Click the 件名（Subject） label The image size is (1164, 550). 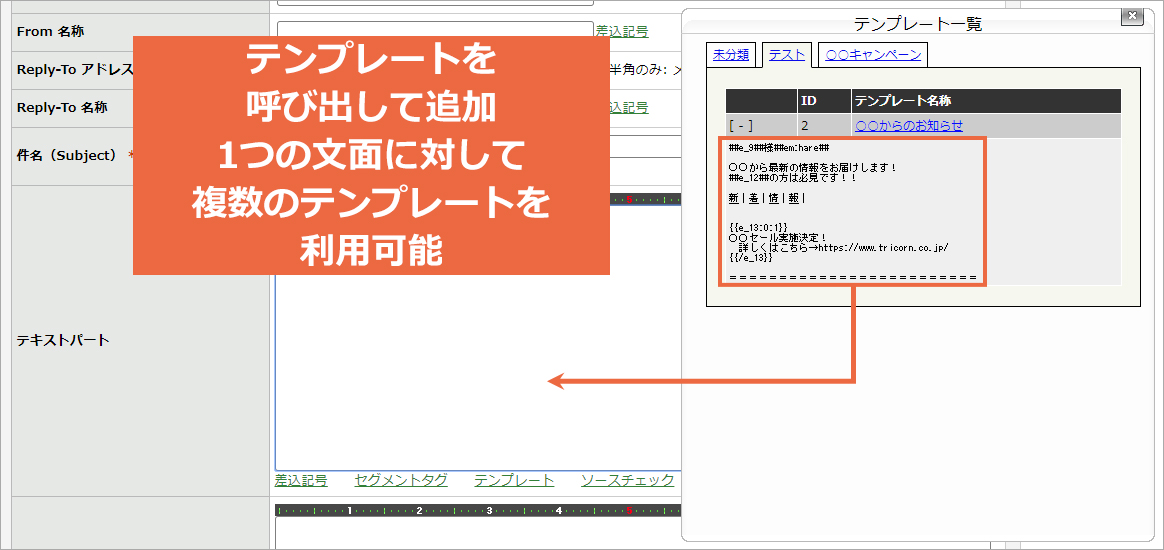pyautogui.click(x=67, y=155)
